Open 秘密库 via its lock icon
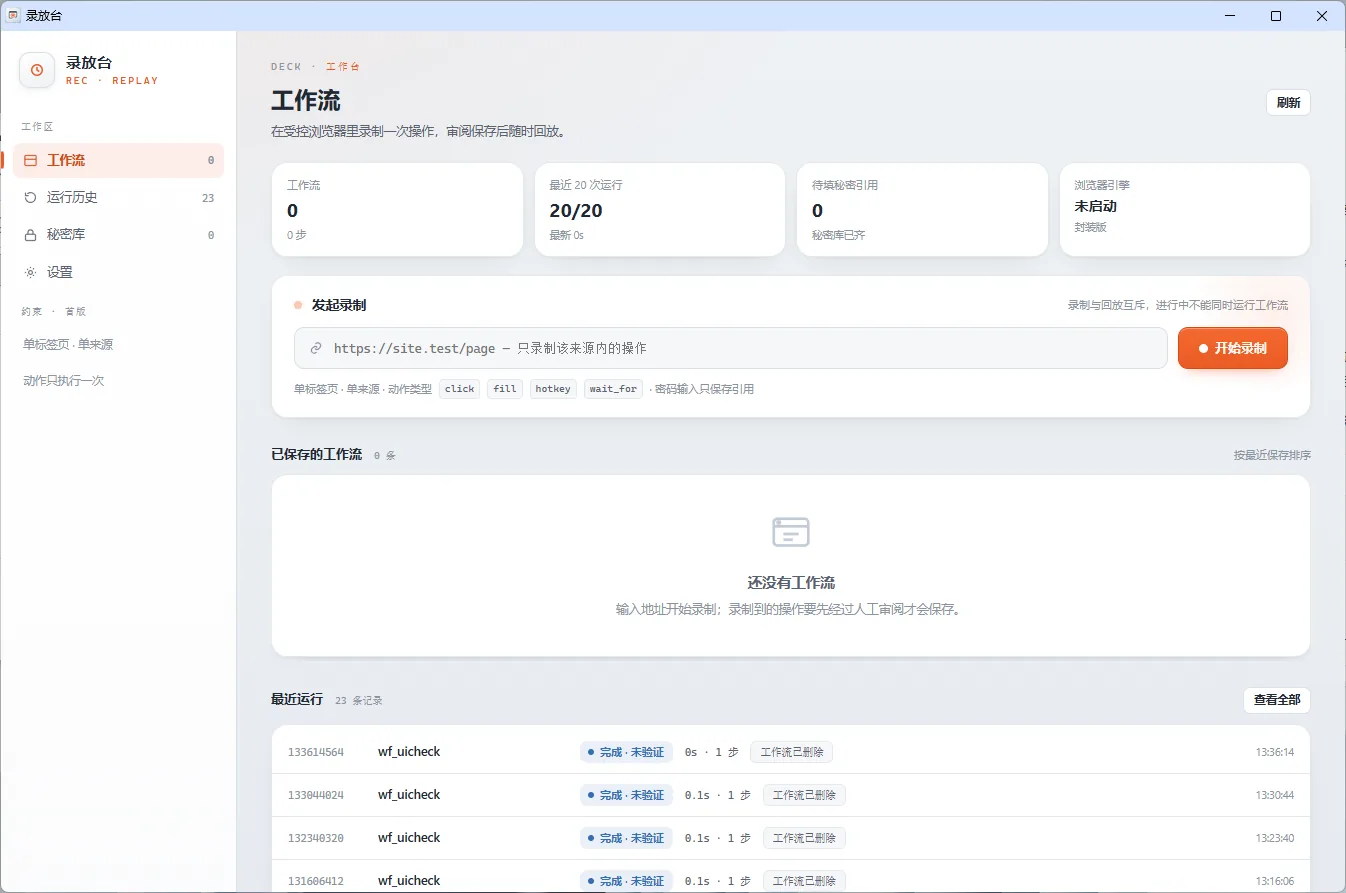 [x=30, y=235]
